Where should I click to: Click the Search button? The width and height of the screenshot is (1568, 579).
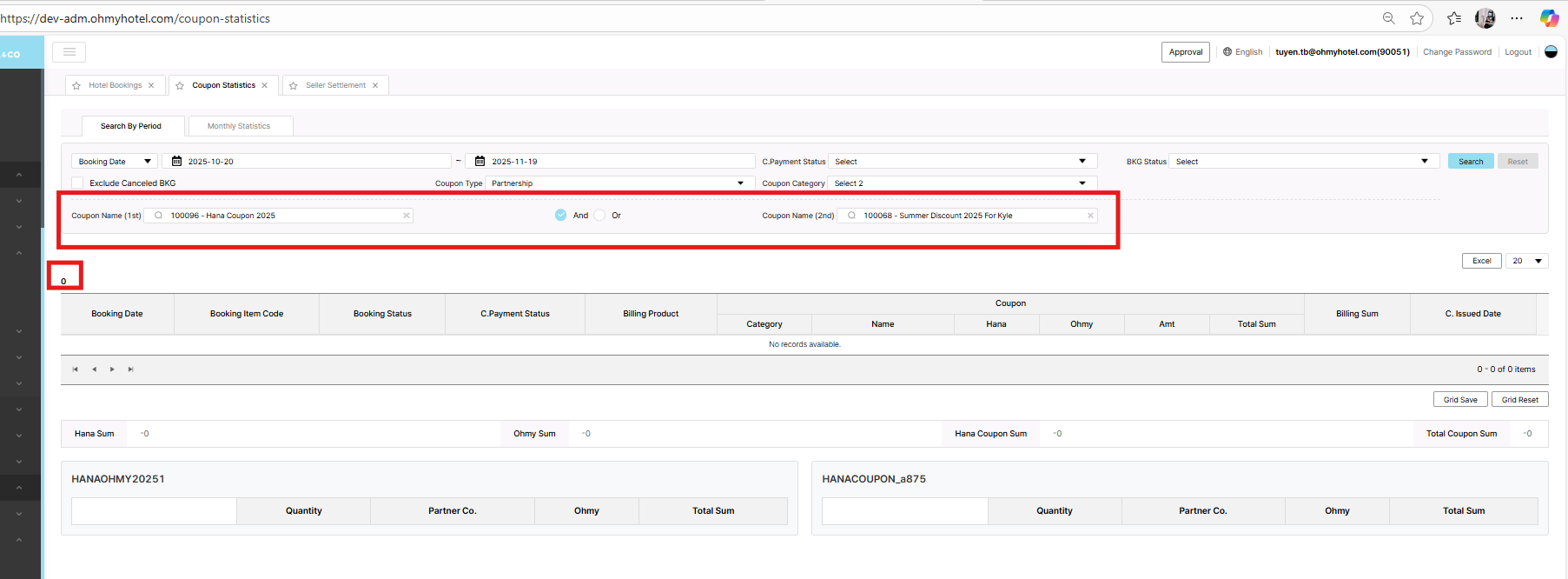[x=1471, y=162]
